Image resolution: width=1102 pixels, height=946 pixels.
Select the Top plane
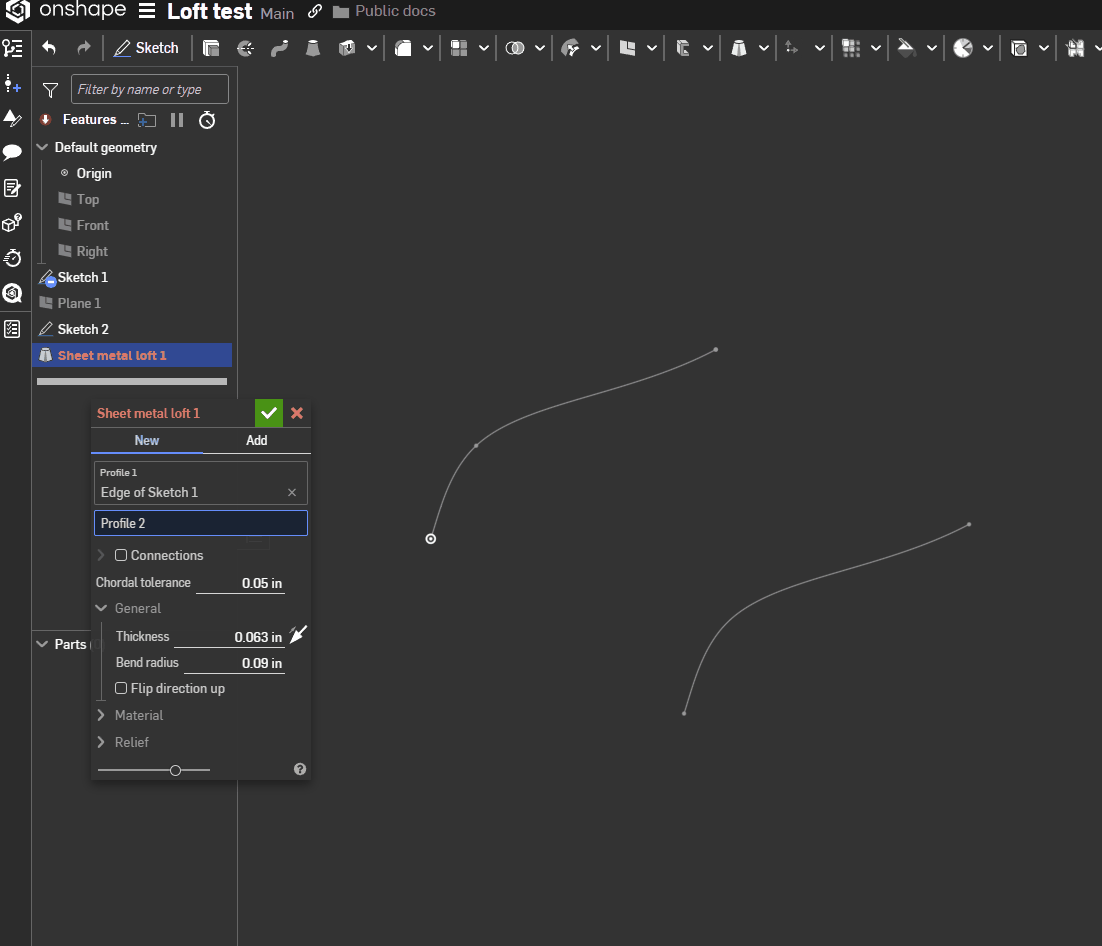tap(87, 199)
